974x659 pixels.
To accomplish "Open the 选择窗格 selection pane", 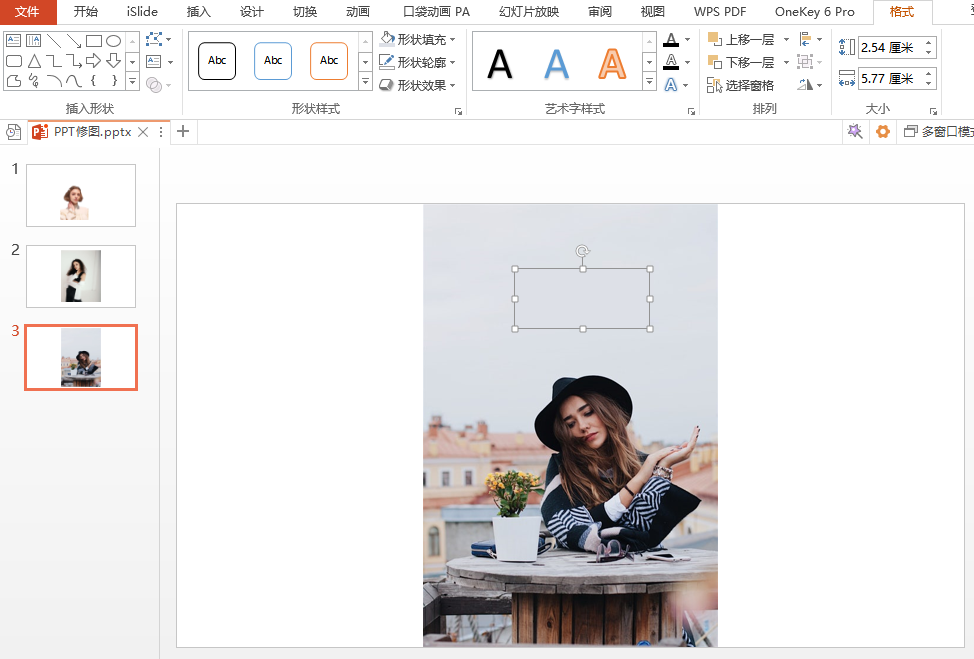I will pos(741,86).
